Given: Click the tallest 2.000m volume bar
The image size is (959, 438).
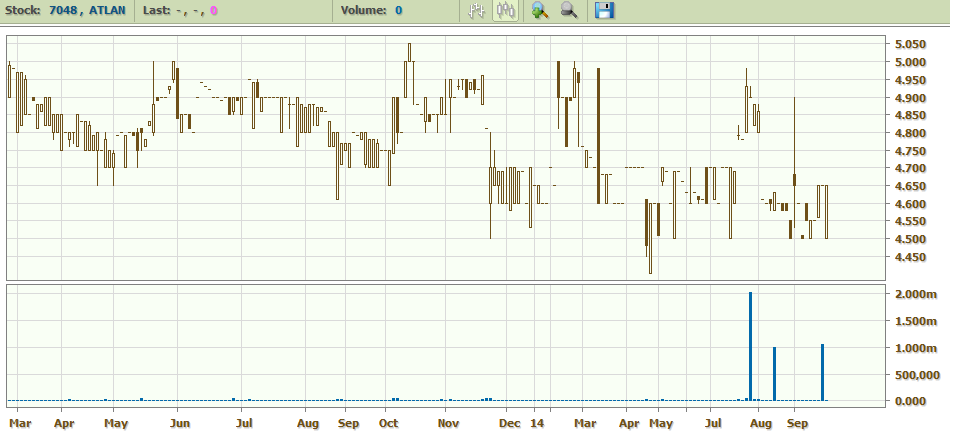Looking at the screenshot, I should tap(750, 346).
